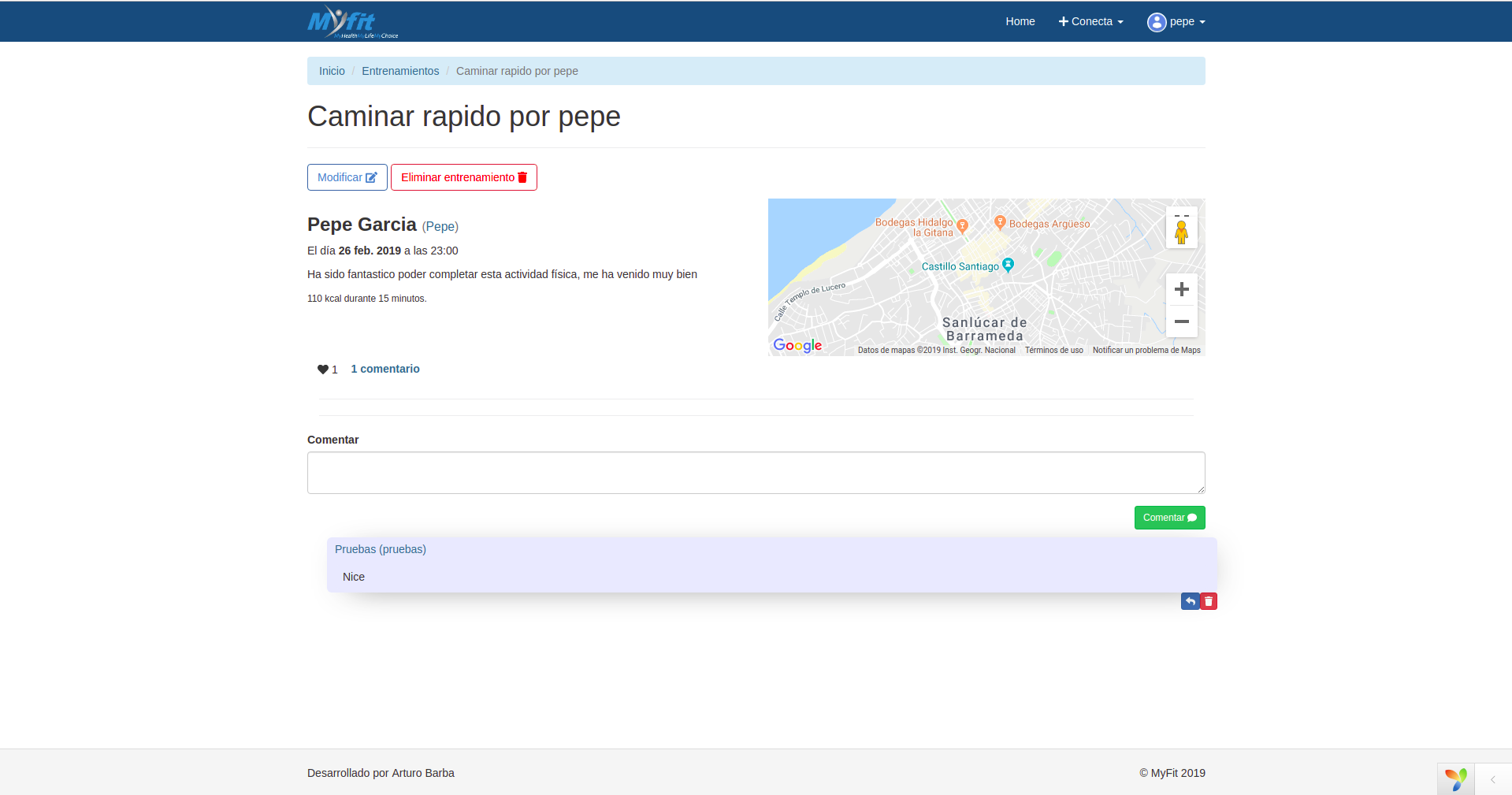The width and height of the screenshot is (1512, 795).
Task: Open Entrenamientos breadcrumb link
Action: click(400, 71)
